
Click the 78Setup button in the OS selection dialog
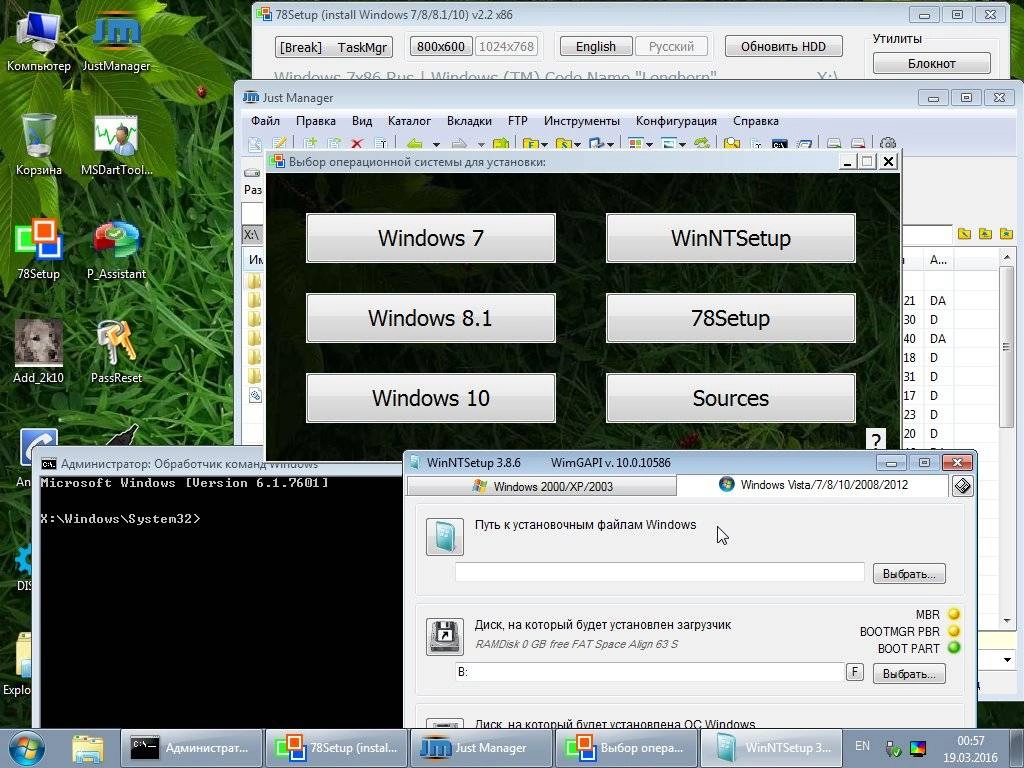(x=730, y=317)
